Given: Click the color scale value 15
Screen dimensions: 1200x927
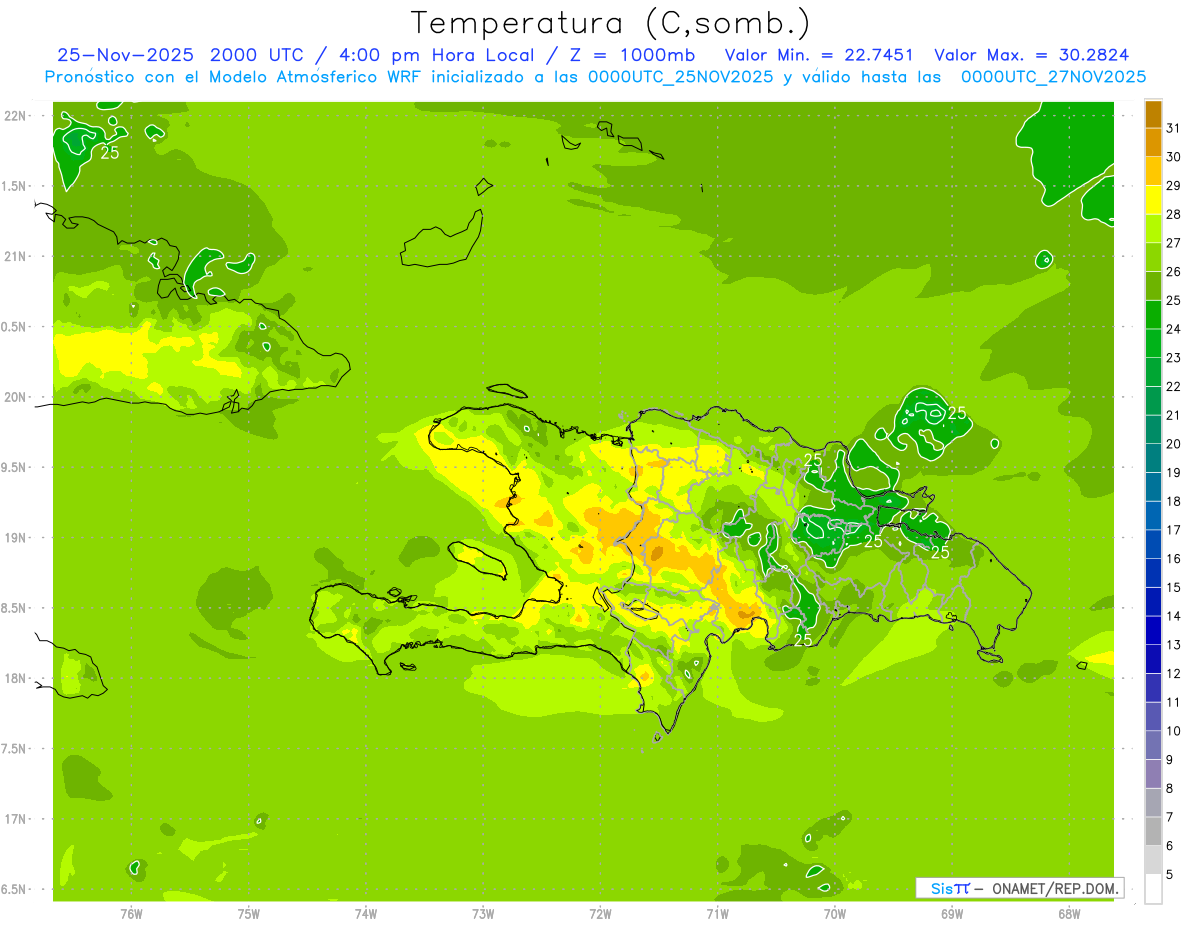Looking at the screenshot, I should pyautogui.click(x=1174, y=587).
